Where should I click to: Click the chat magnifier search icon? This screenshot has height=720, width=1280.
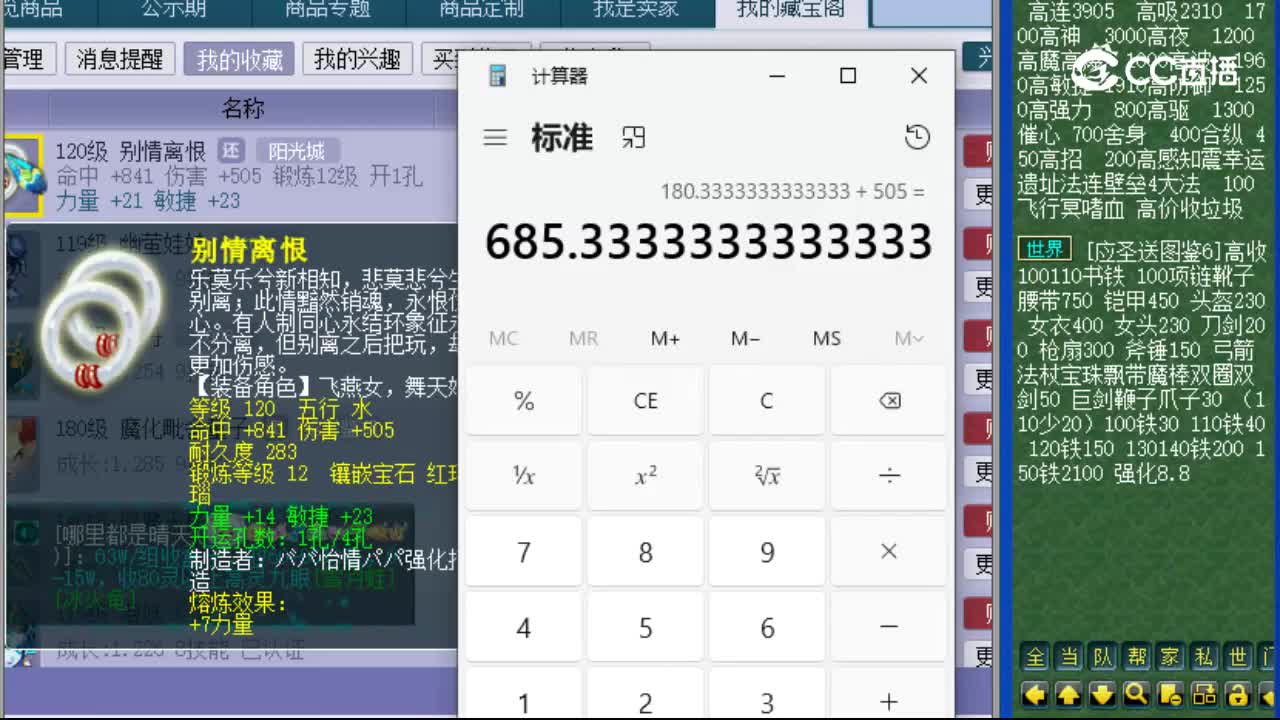tap(1137, 693)
